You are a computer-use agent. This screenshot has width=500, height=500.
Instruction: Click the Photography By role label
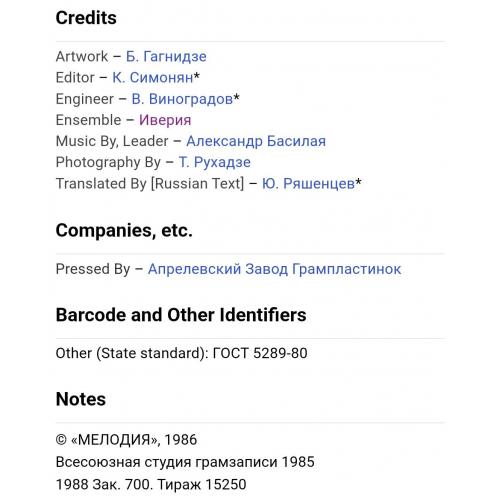point(108,162)
